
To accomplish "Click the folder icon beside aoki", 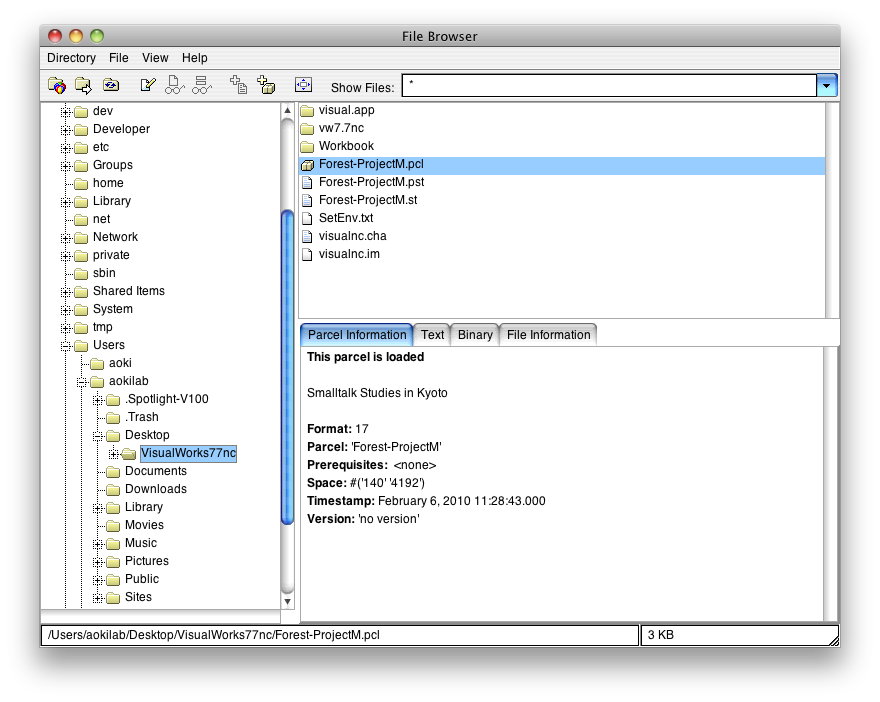I will (98, 364).
